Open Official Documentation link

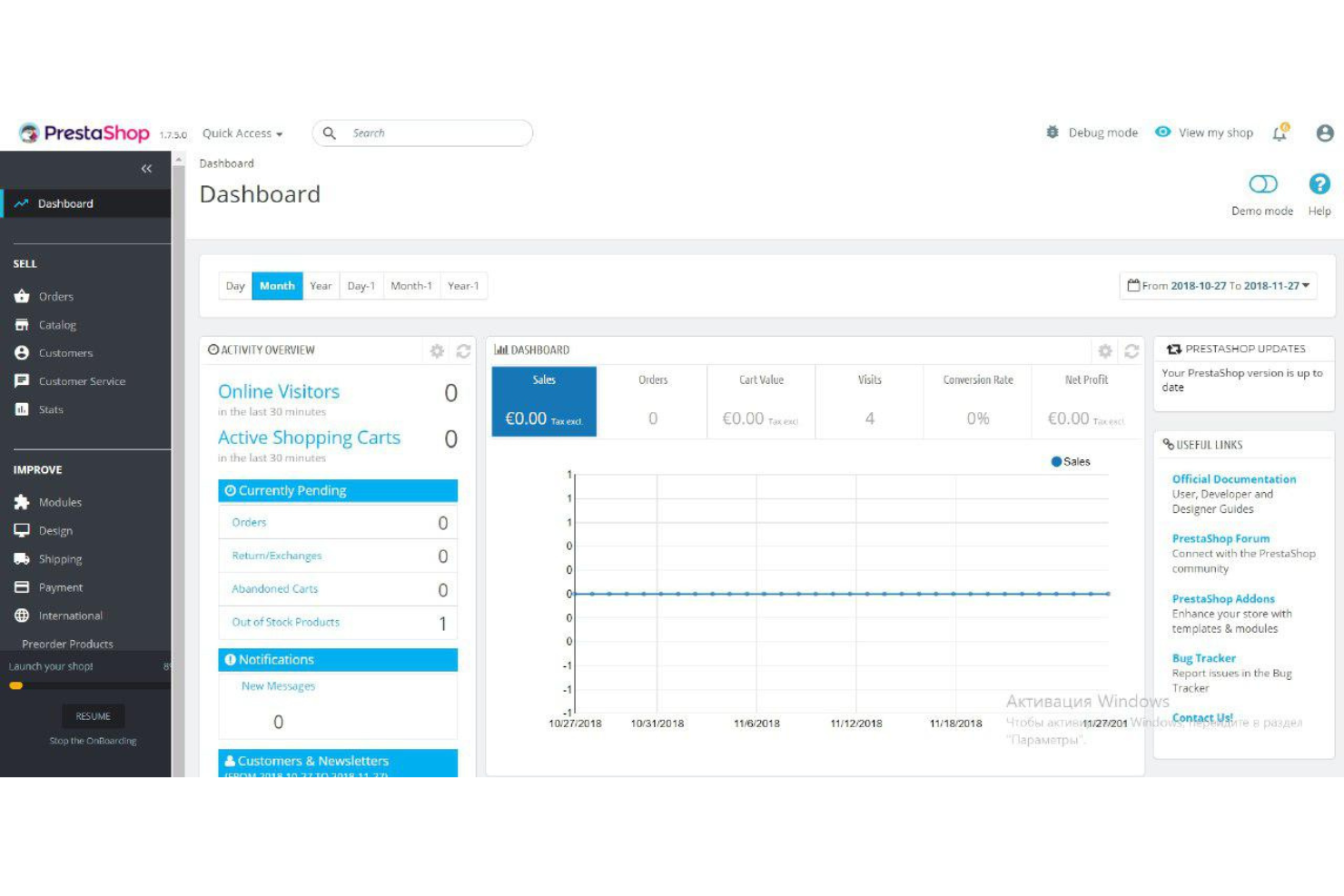(x=1234, y=478)
